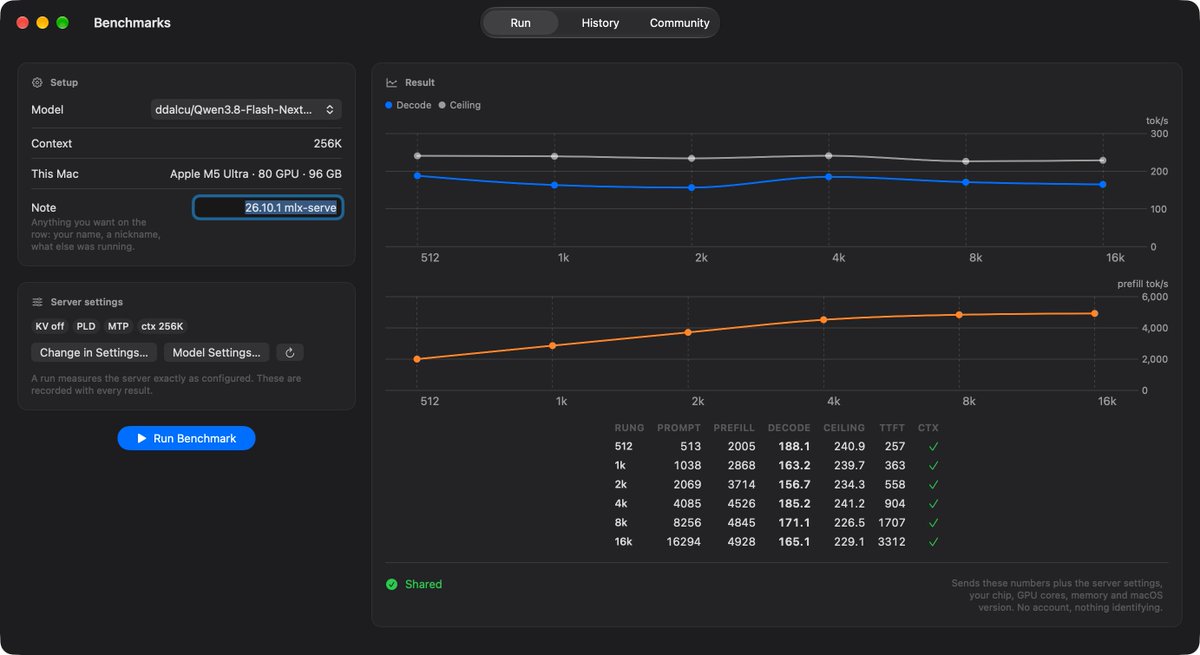Click the CTX column header

(x=928, y=428)
